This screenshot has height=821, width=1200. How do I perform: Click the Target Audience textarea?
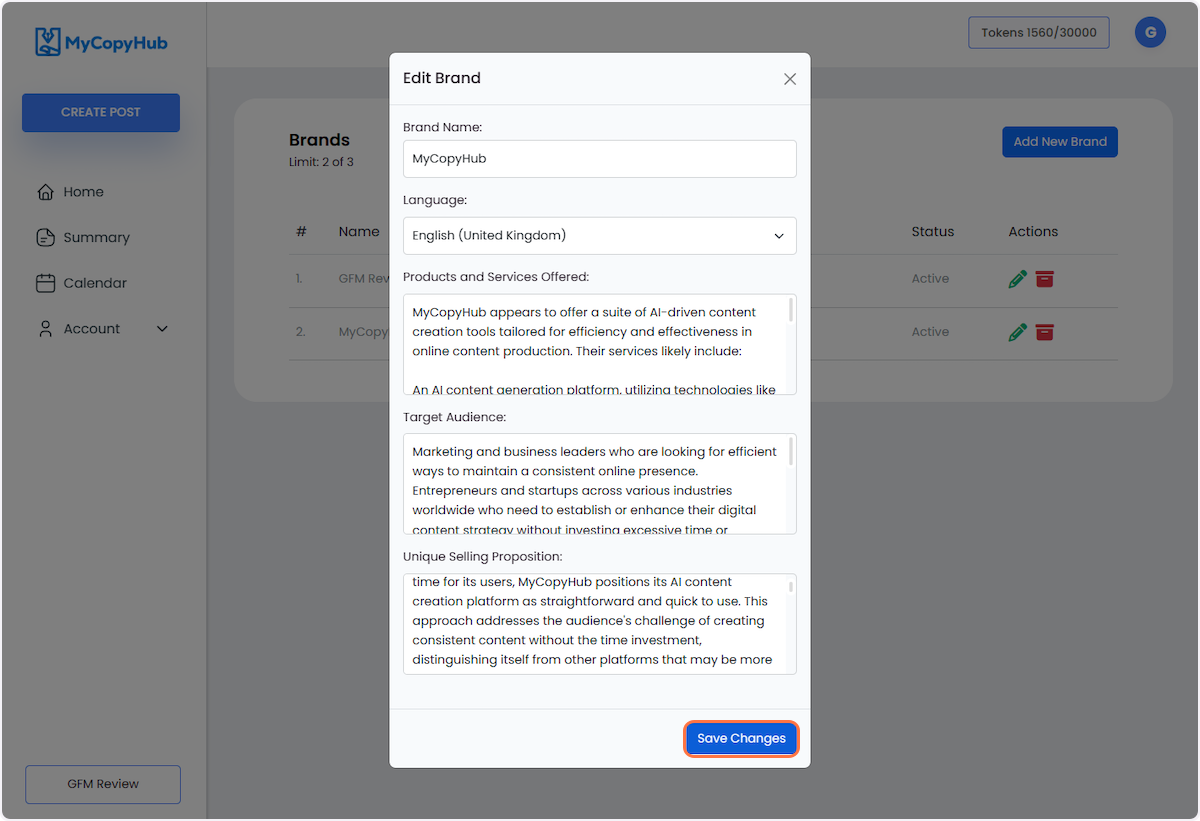(x=600, y=484)
